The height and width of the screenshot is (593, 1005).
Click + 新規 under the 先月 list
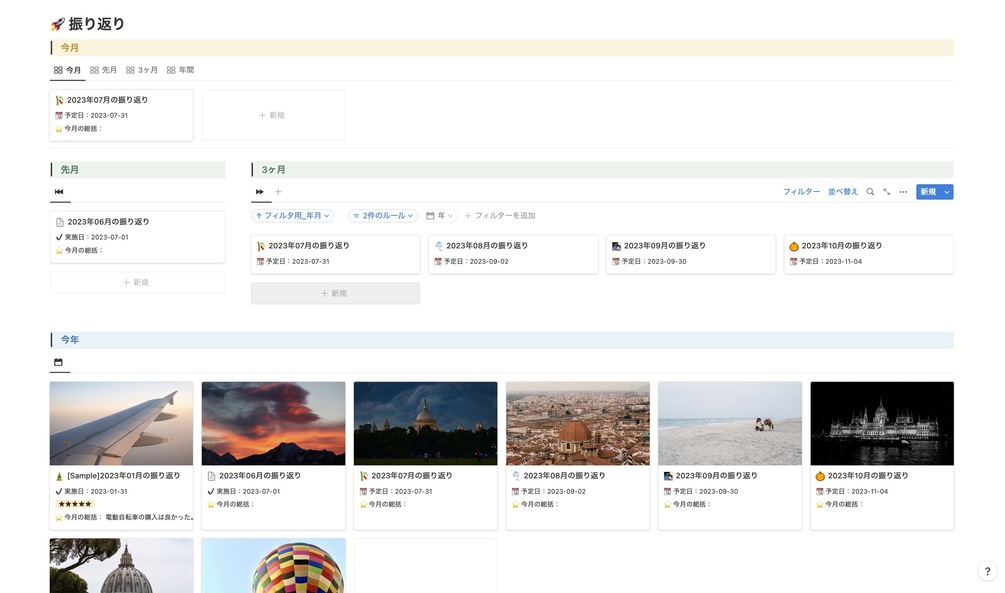(137, 283)
